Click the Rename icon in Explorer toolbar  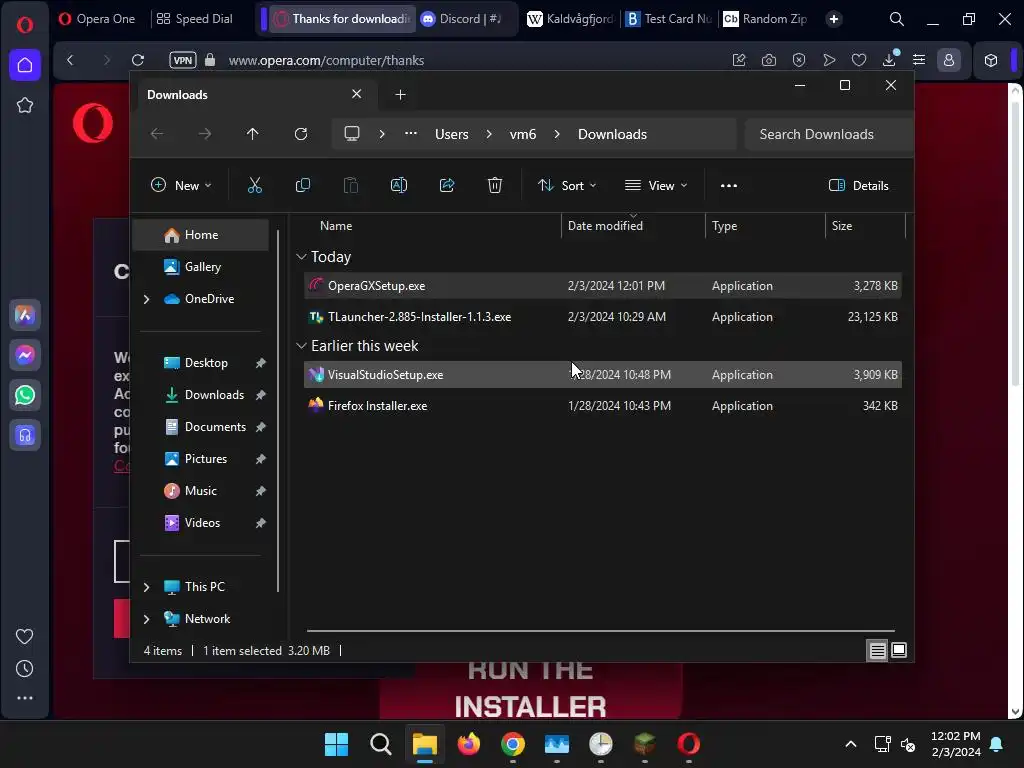(x=398, y=185)
